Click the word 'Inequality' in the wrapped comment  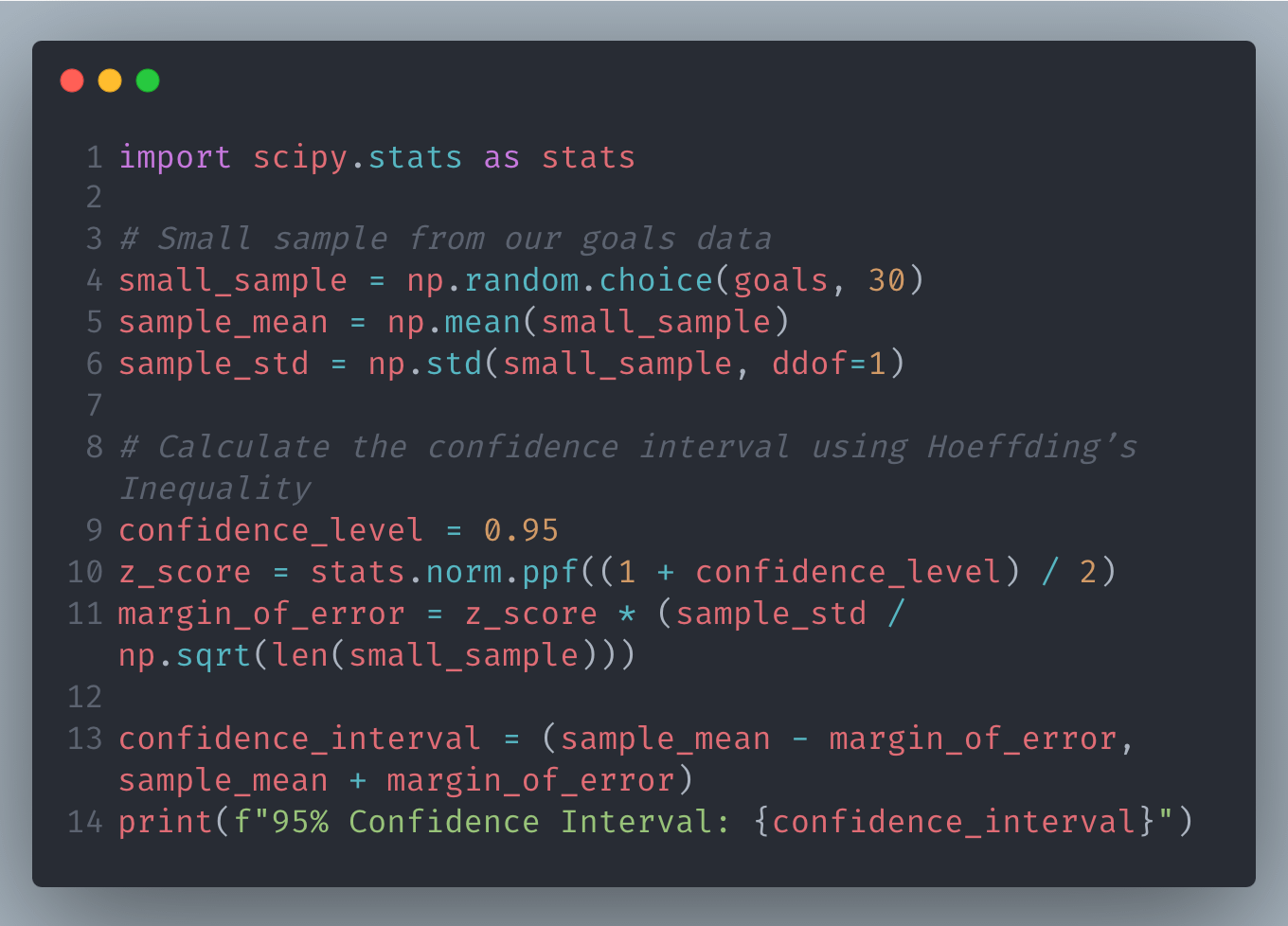pyautogui.click(x=215, y=489)
